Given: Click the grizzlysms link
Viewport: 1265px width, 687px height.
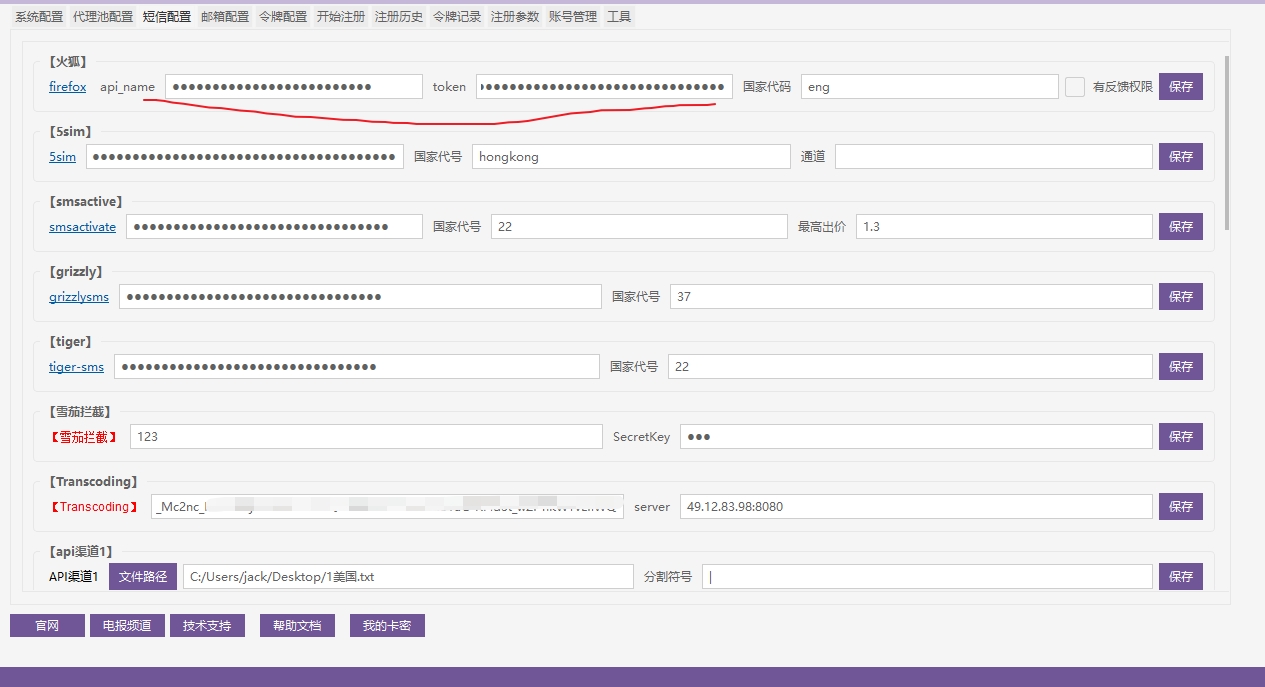Looking at the screenshot, I should 79,297.
